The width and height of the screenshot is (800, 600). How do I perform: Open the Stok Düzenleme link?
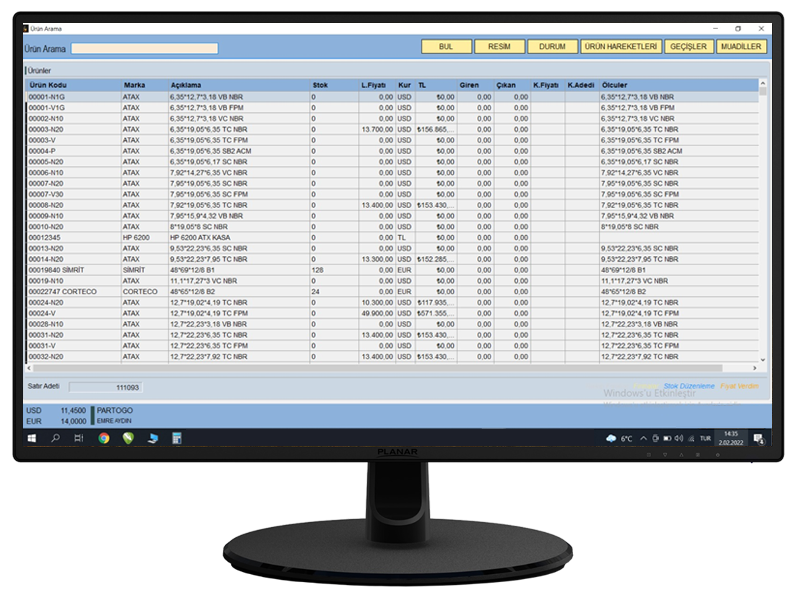[x=689, y=386]
